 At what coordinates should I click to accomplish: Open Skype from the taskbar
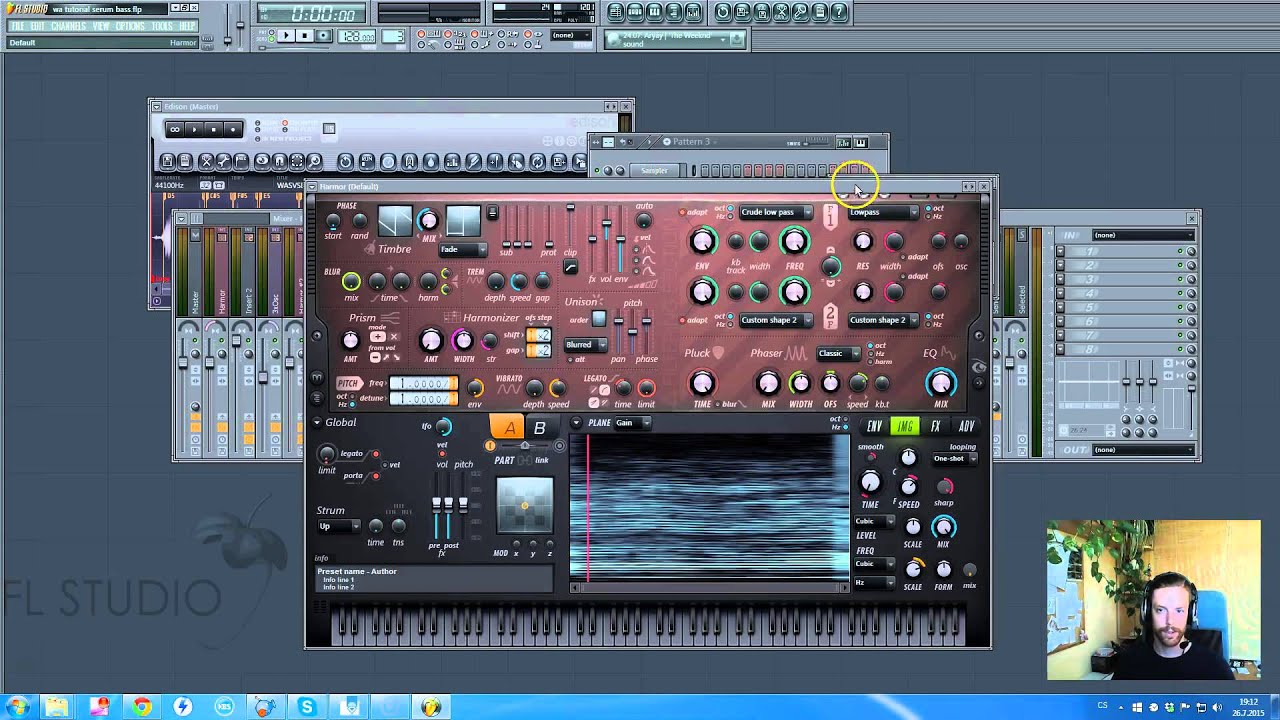tap(306, 707)
